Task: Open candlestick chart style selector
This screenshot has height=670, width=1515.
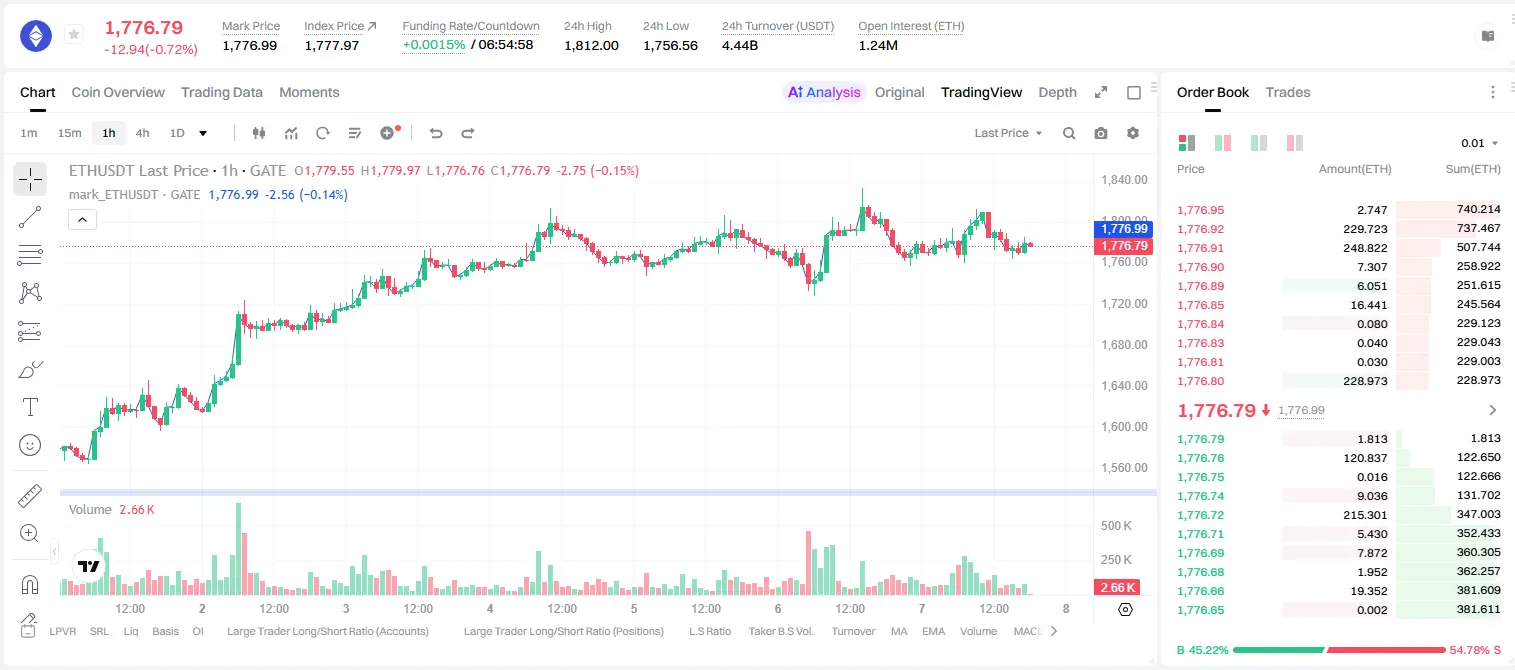Action: [259, 133]
